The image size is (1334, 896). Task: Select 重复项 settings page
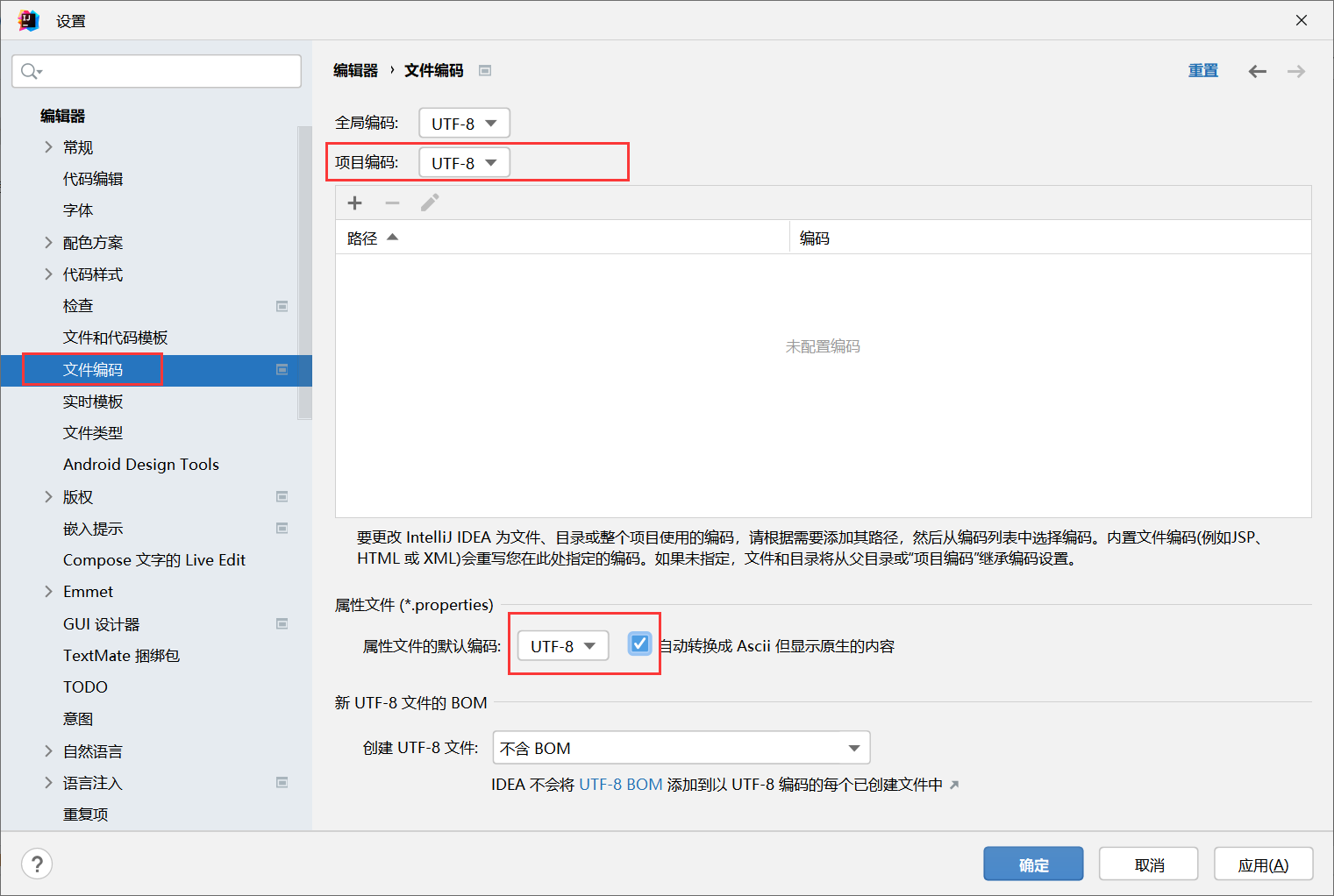[x=86, y=814]
